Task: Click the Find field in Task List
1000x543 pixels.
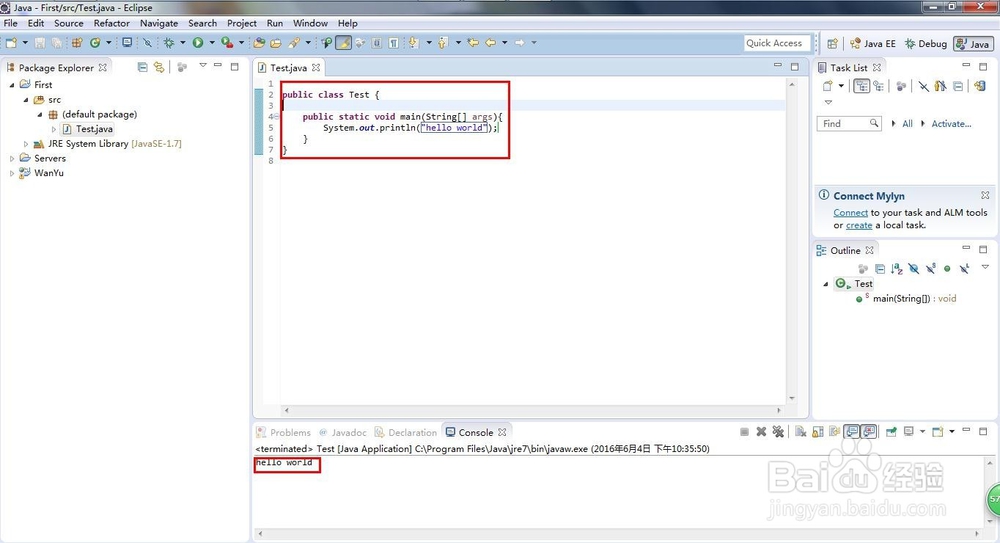Action: coord(849,124)
